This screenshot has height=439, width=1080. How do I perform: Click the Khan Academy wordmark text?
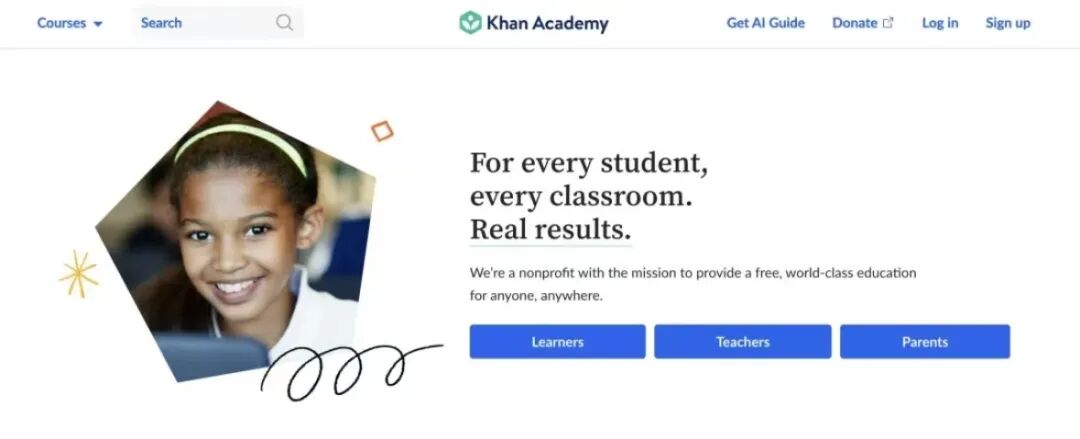(x=548, y=23)
